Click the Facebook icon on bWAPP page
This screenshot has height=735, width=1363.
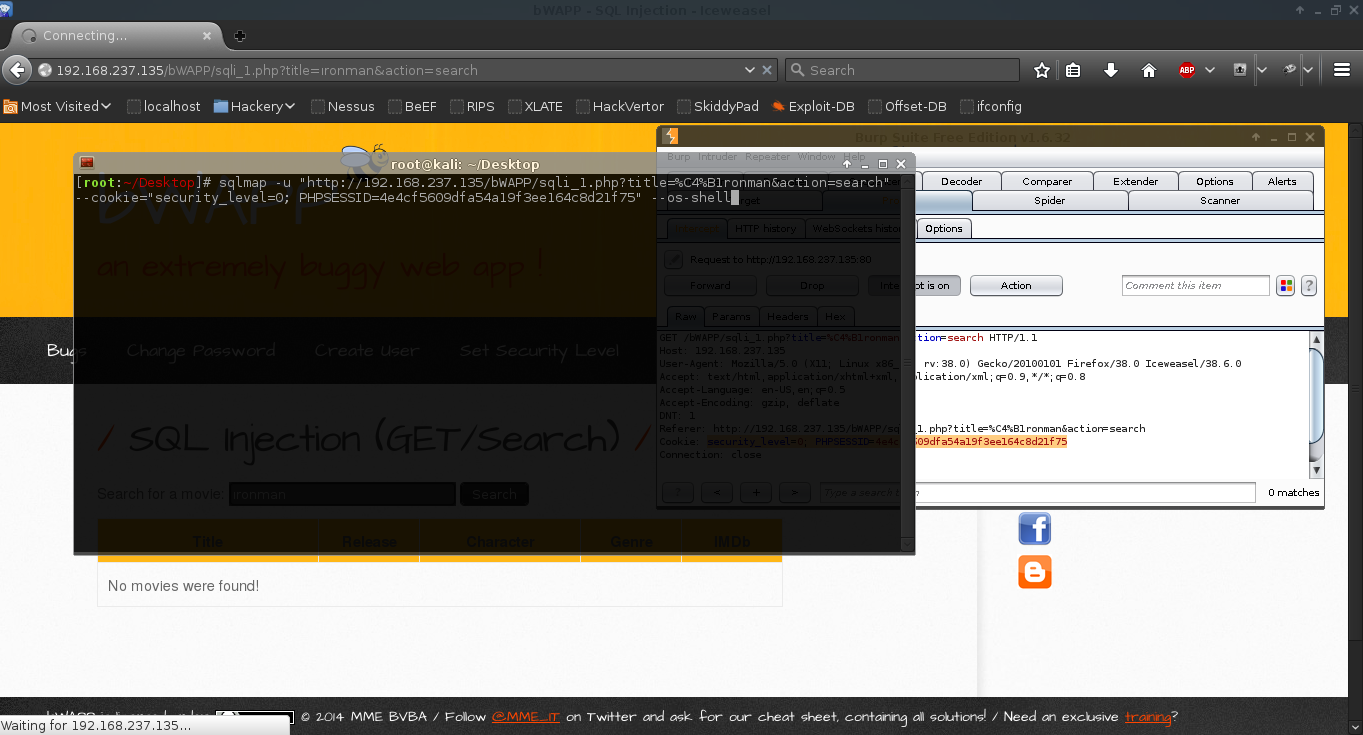[x=1034, y=528]
